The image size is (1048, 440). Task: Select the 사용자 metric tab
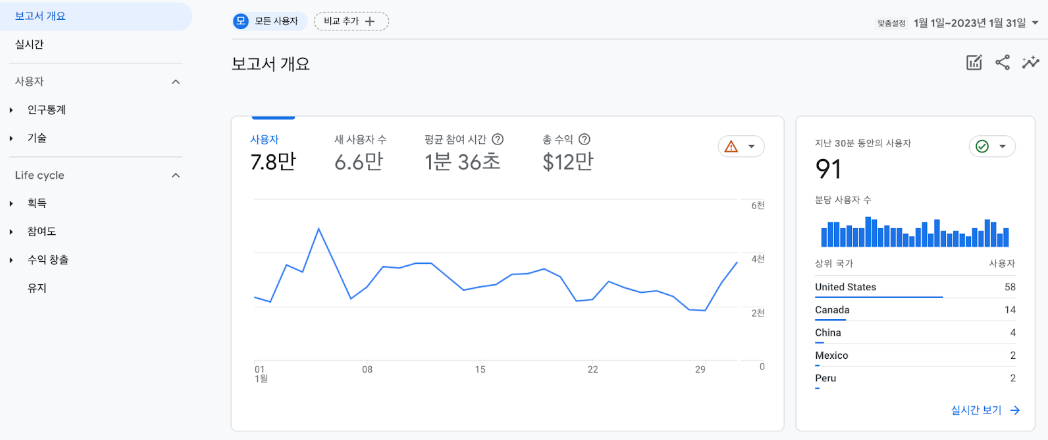[x=272, y=152]
